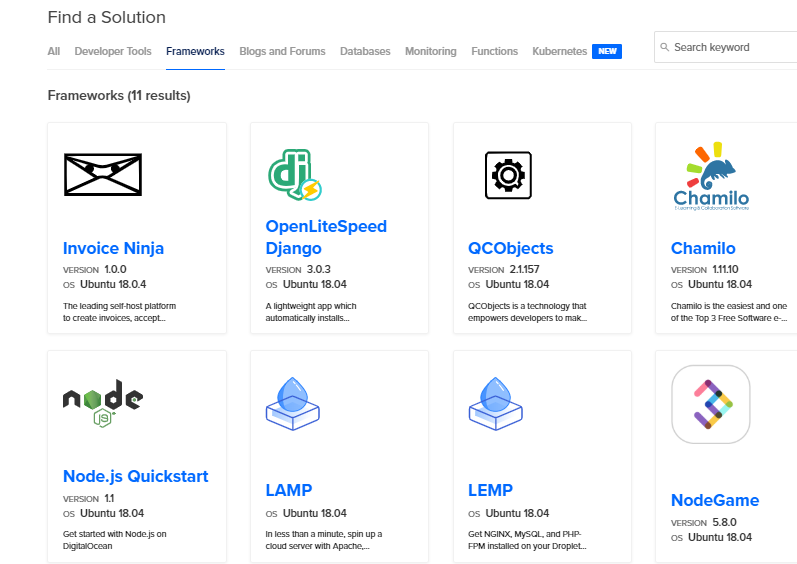
Task: Switch to the Developer Tools tab
Action: pos(113,51)
